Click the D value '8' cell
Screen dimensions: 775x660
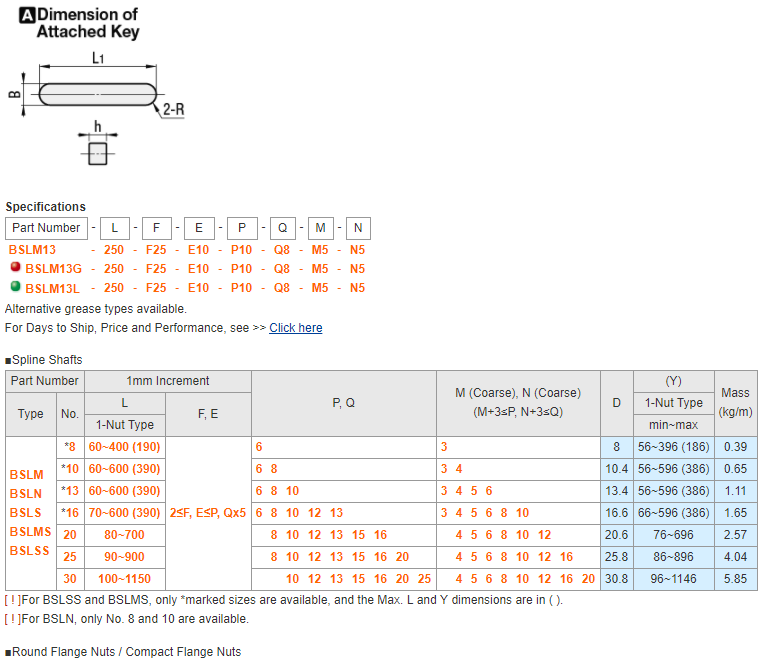pos(617,447)
